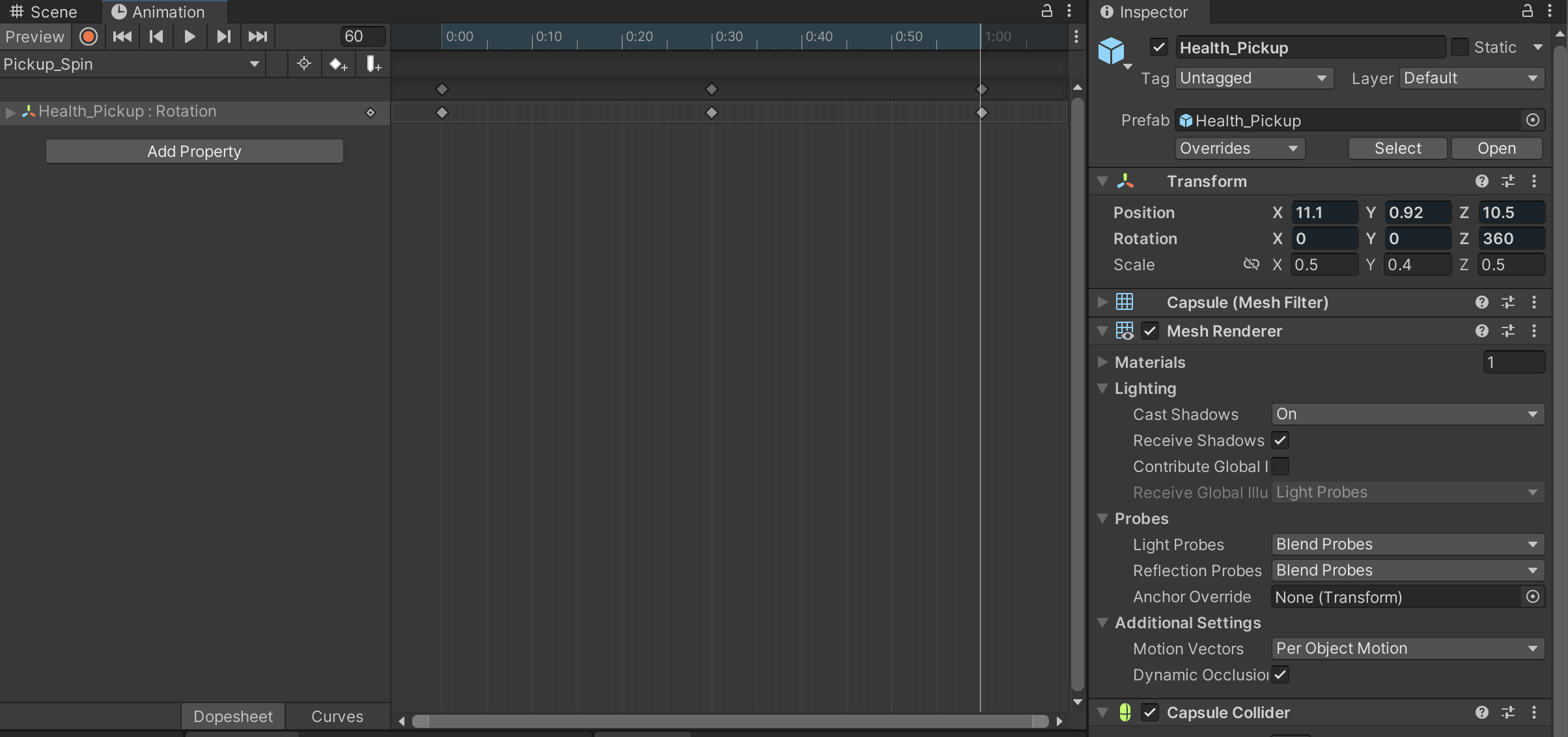Open the Cast Shadows dropdown
This screenshot has width=1568, height=737.
[1407, 415]
